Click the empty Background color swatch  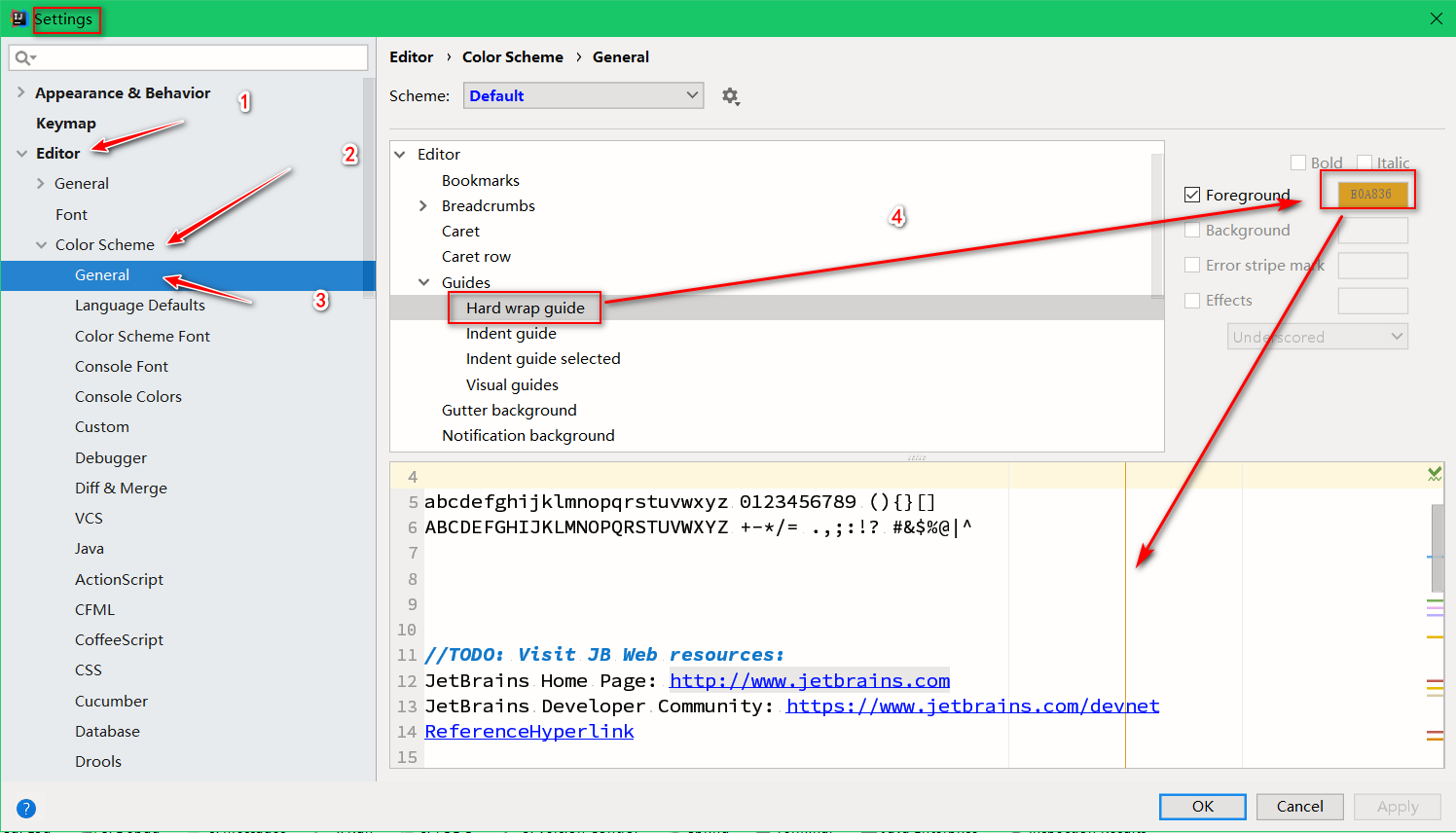(x=1372, y=230)
